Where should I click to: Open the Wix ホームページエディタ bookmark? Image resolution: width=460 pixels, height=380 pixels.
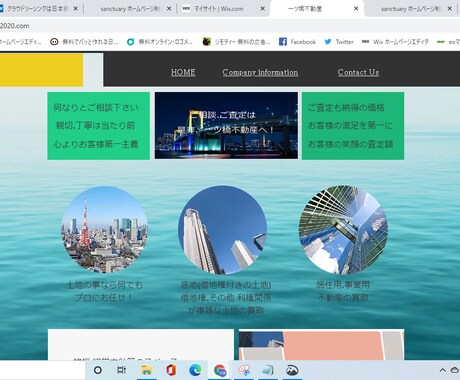(395, 42)
